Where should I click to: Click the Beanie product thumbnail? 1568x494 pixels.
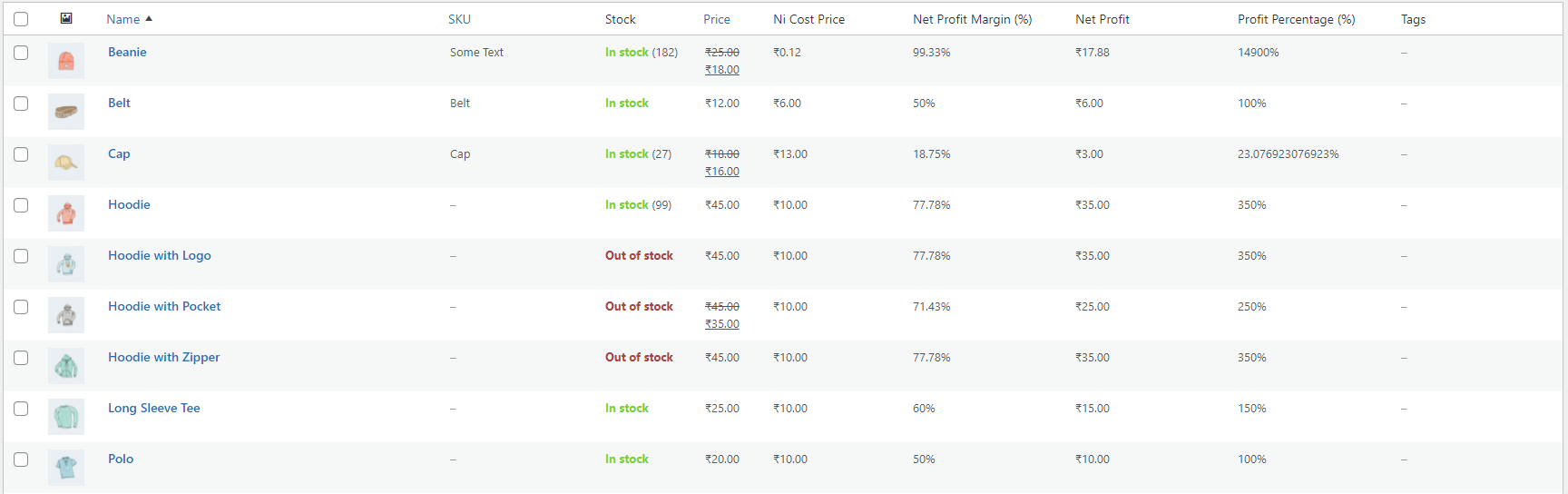point(66,61)
